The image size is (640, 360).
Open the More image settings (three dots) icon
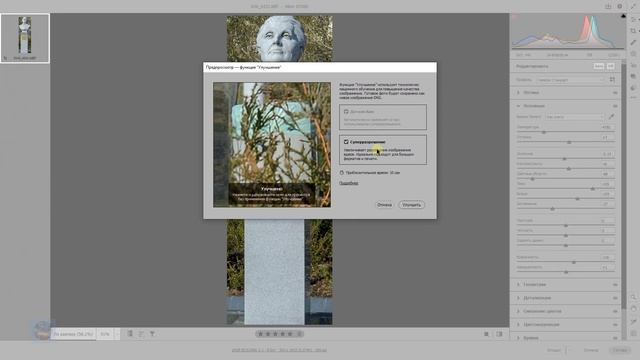tap(633, 98)
